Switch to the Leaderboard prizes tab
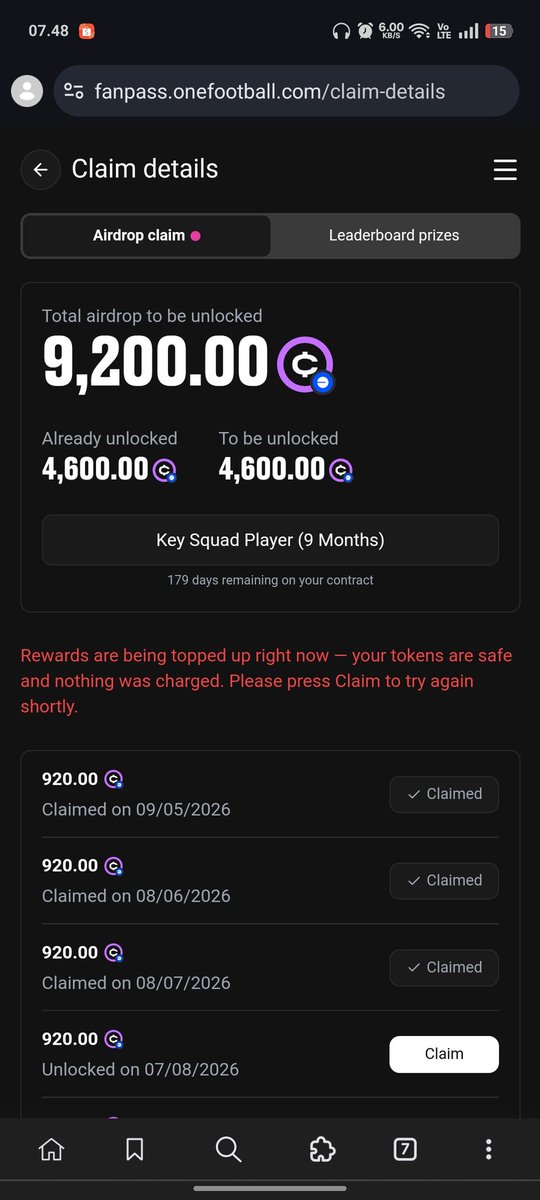Image resolution: width=540 pixels, height=1200 pixels. 394,236
